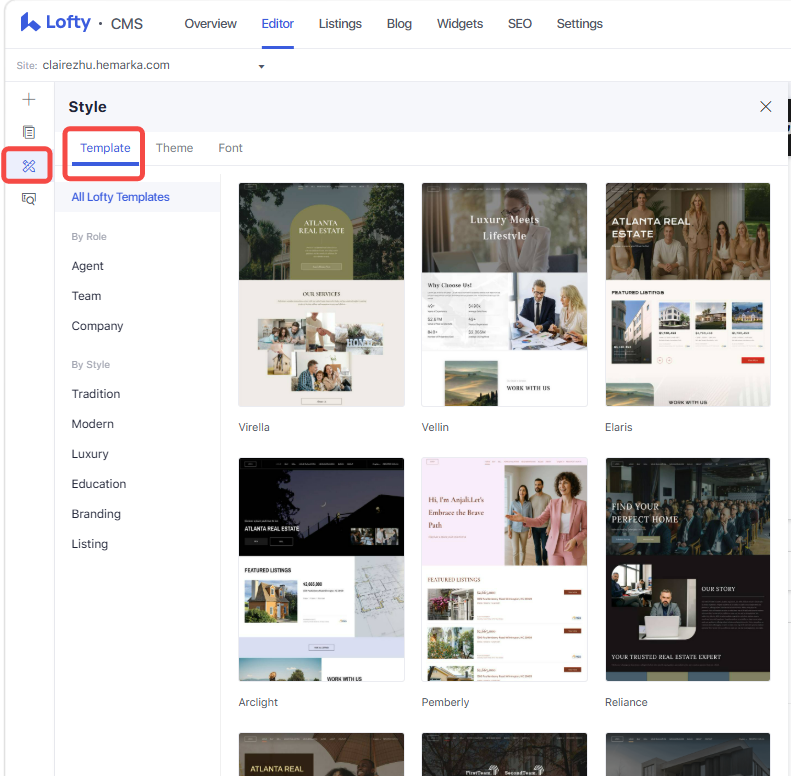Open the add (plus) sidebar icon
791x776 pixels.
29,99
